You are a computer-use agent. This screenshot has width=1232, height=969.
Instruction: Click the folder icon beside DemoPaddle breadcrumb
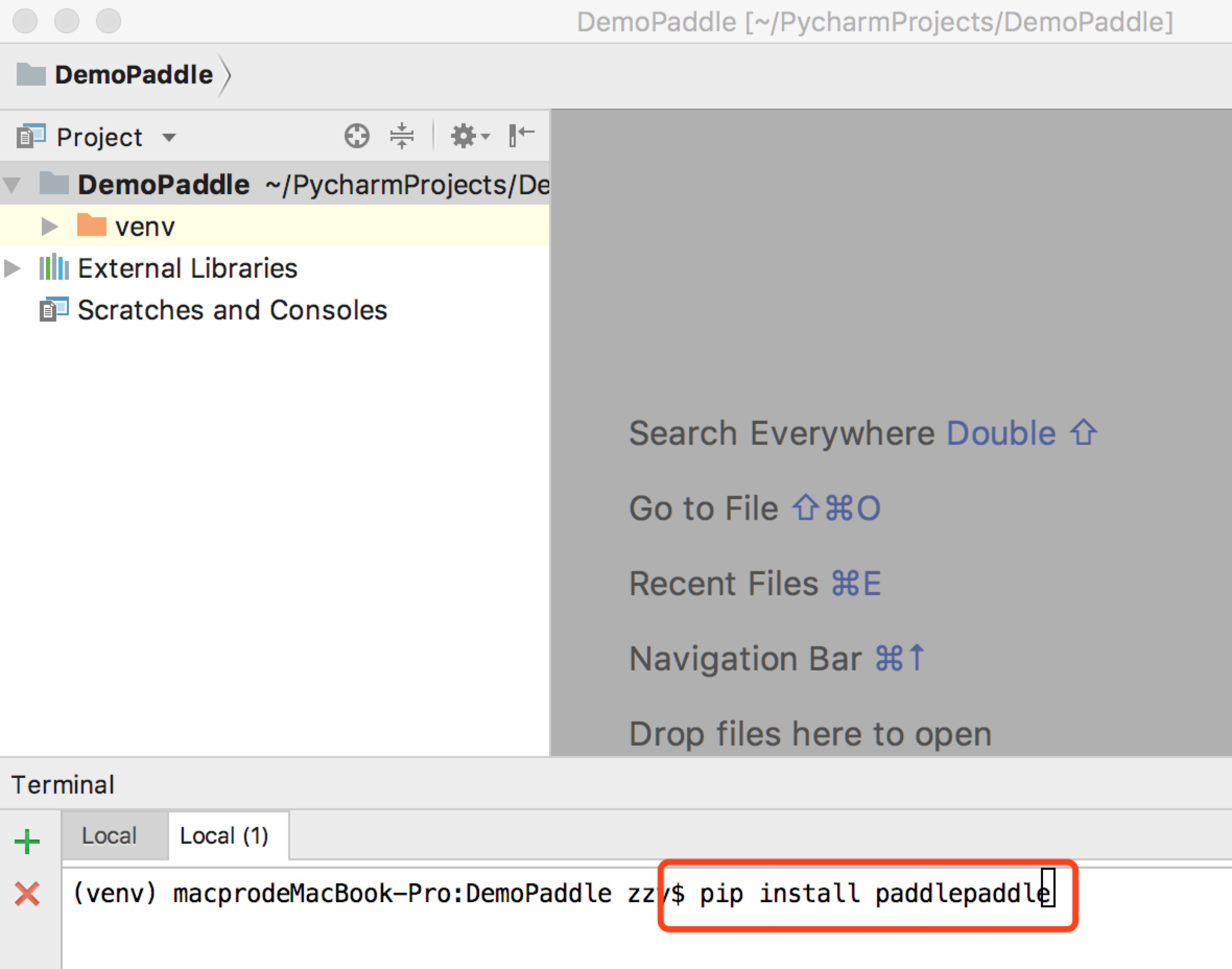click(x=31, y=74)
